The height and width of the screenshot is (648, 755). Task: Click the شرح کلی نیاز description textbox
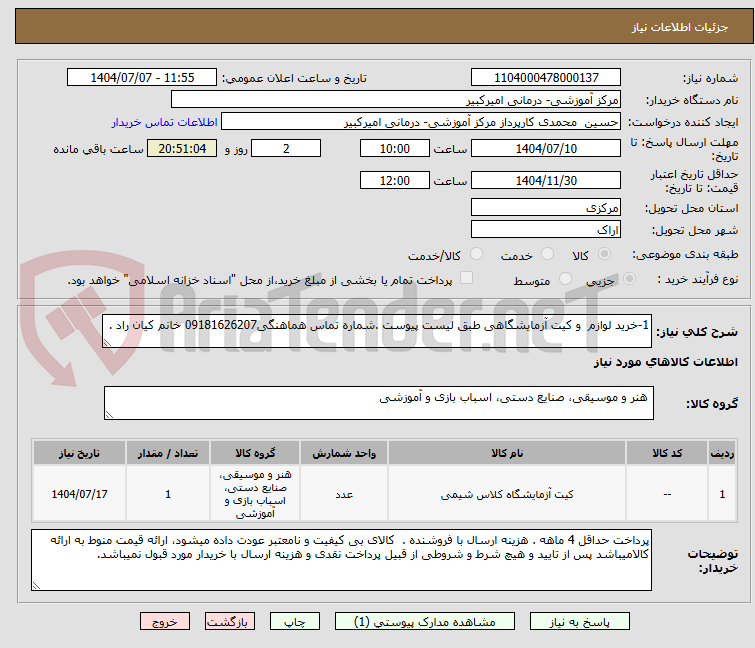pyautogui.click(x=377, y=330)
